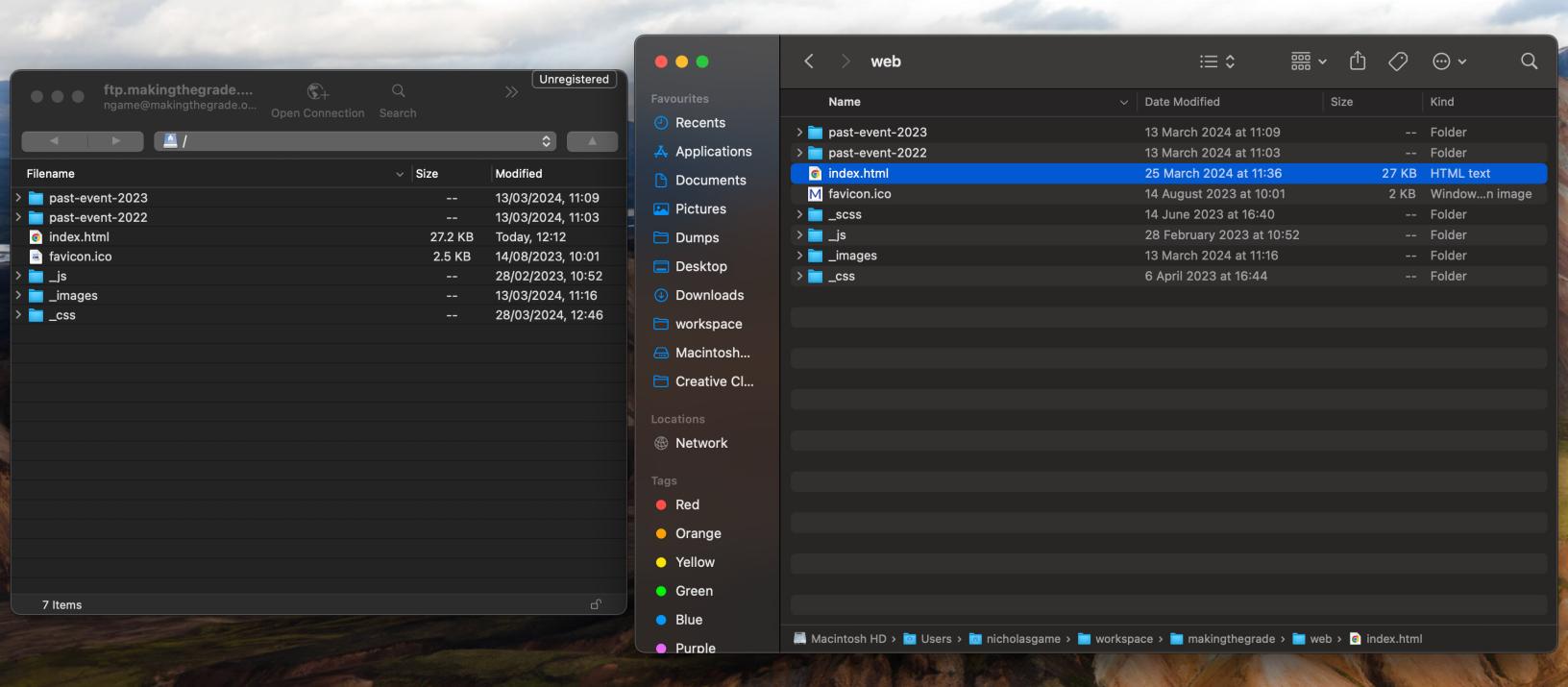Viewport: 1568px width, 687px height.
Task: Expand past-event-2022 folder in FTP window
Action: [18, 217]
